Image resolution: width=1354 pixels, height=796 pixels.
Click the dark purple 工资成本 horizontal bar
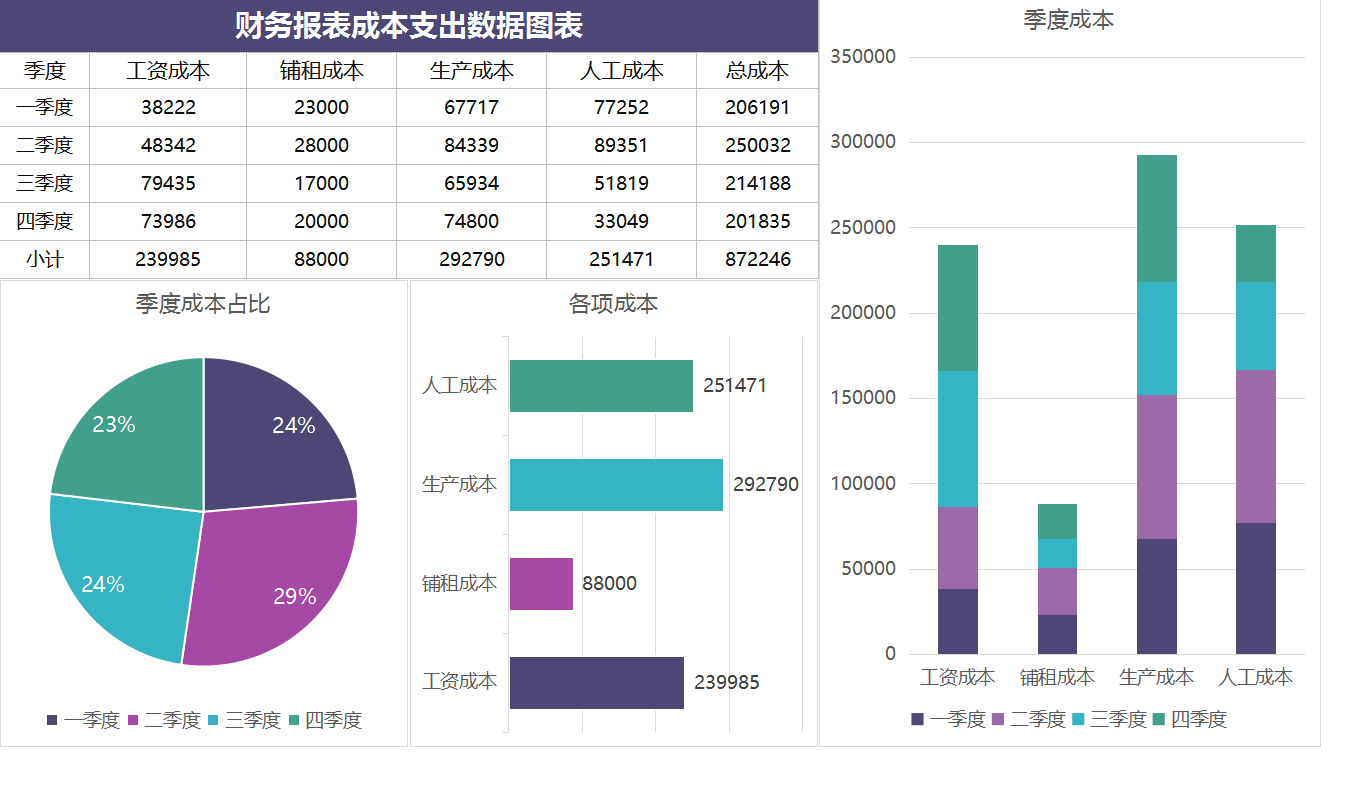coord(597,683)
